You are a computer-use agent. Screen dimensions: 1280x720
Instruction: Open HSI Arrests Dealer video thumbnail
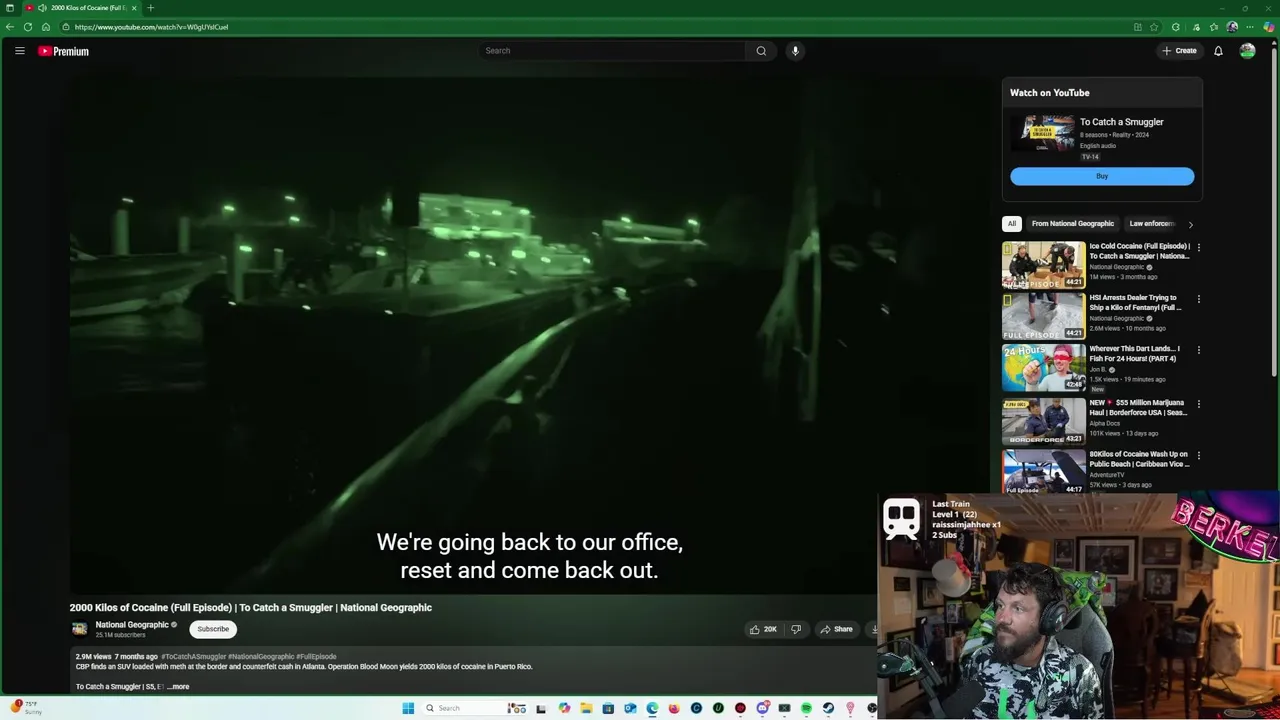(x=1043, y=316)
